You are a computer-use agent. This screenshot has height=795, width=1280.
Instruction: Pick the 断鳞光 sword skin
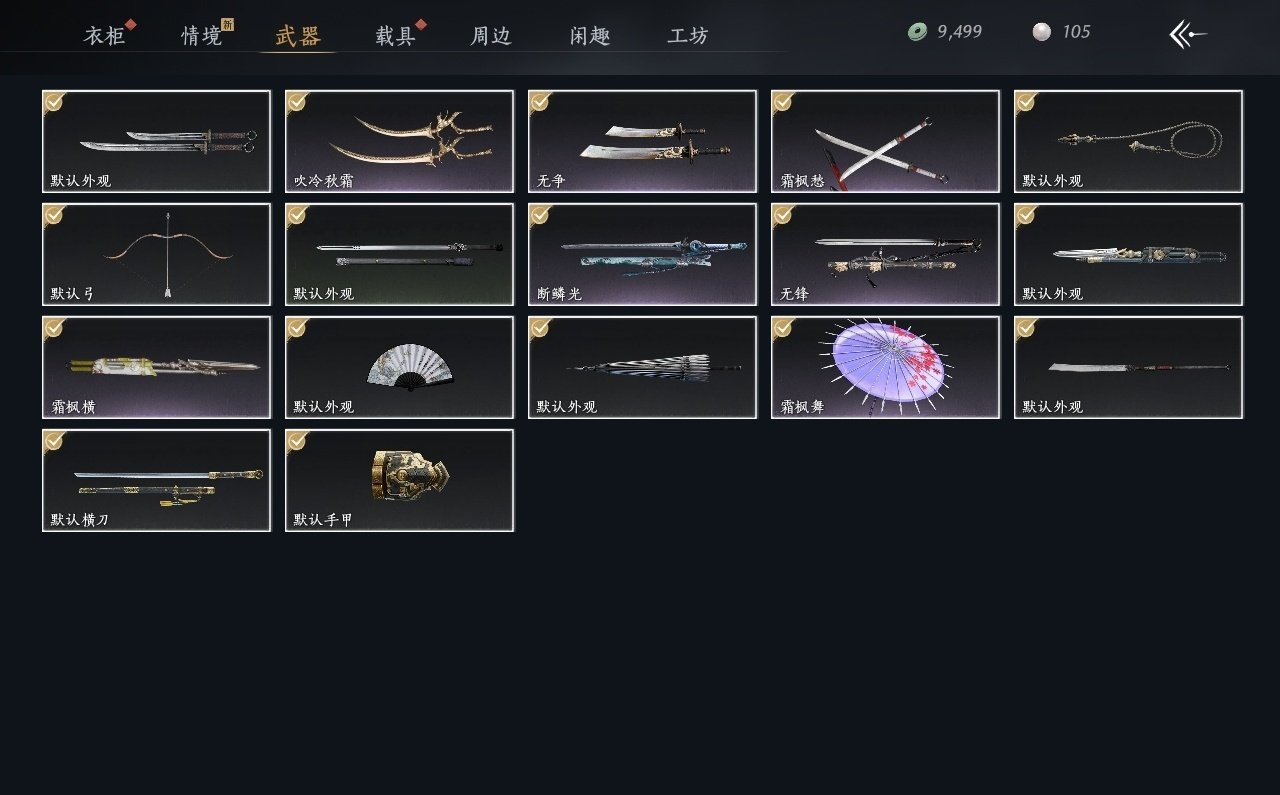click(x=642, y=254)
